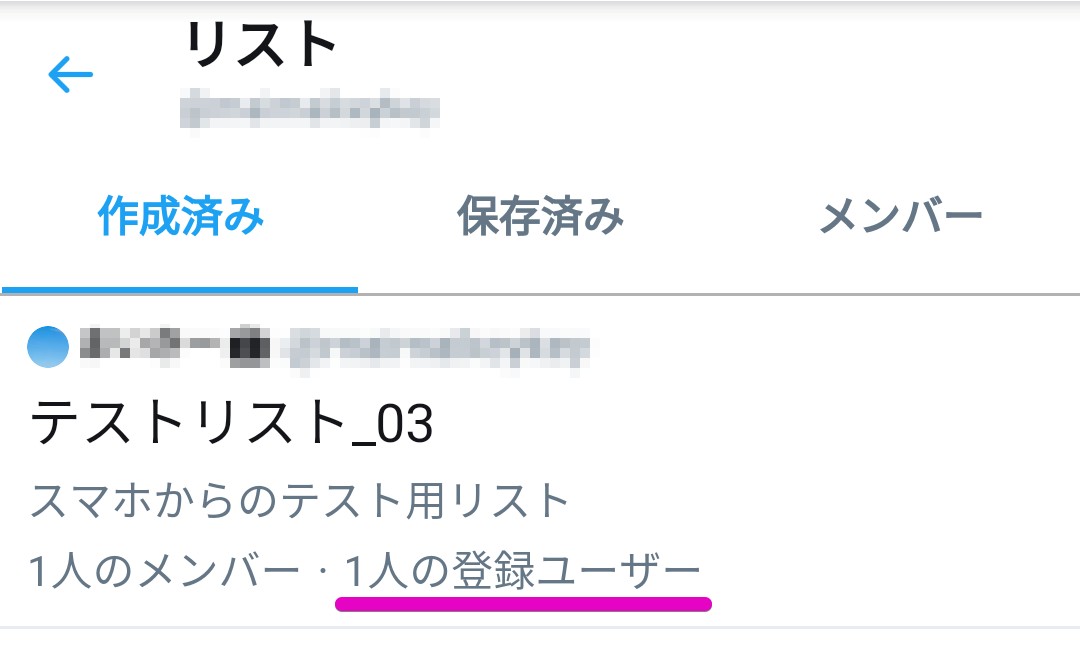Click the 登録ユーザー word in list footer
The width and height of the screenshot is (1080, 648).
click(576, 571)
